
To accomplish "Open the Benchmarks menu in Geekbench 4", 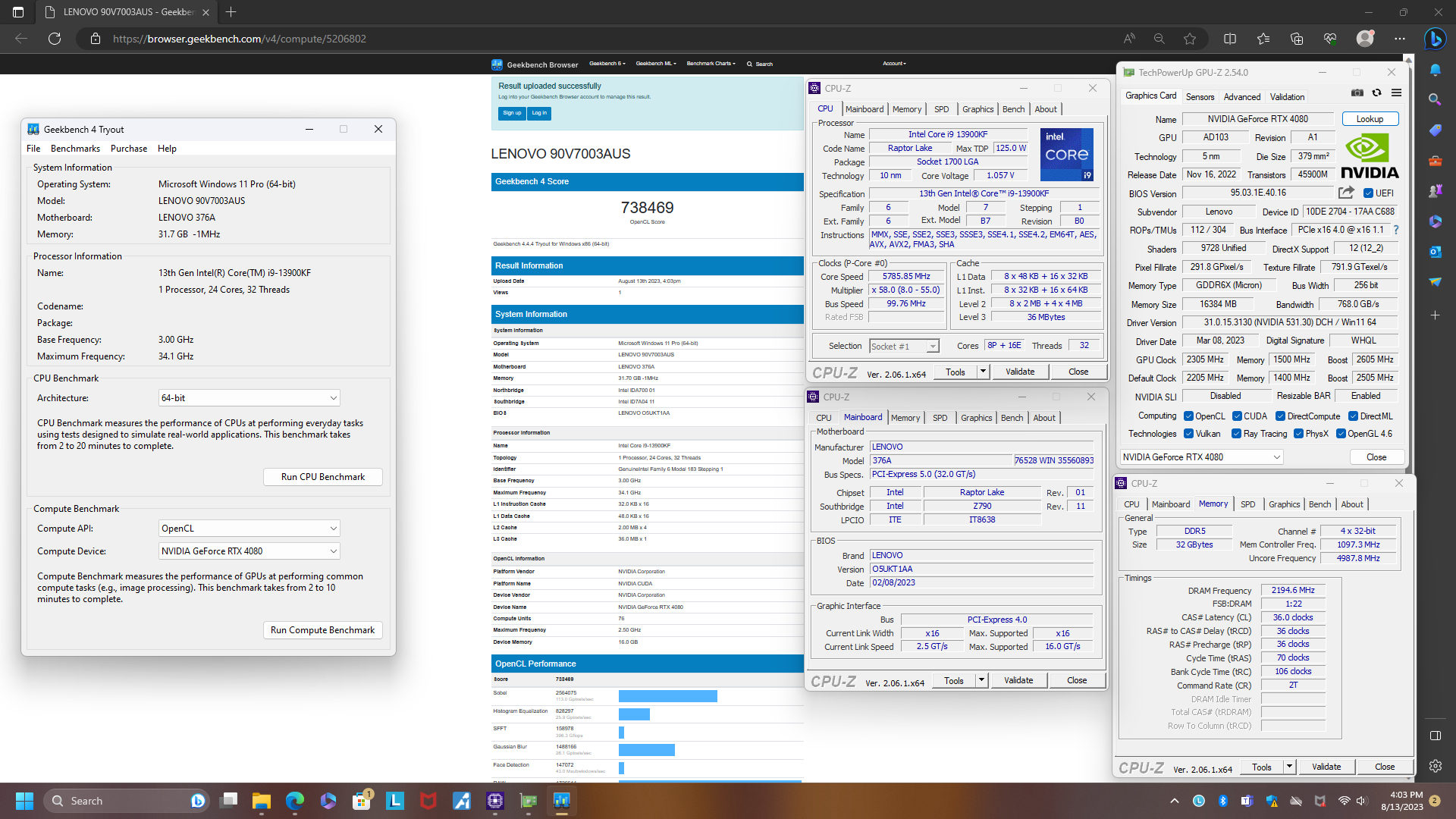I will (75, 149).
